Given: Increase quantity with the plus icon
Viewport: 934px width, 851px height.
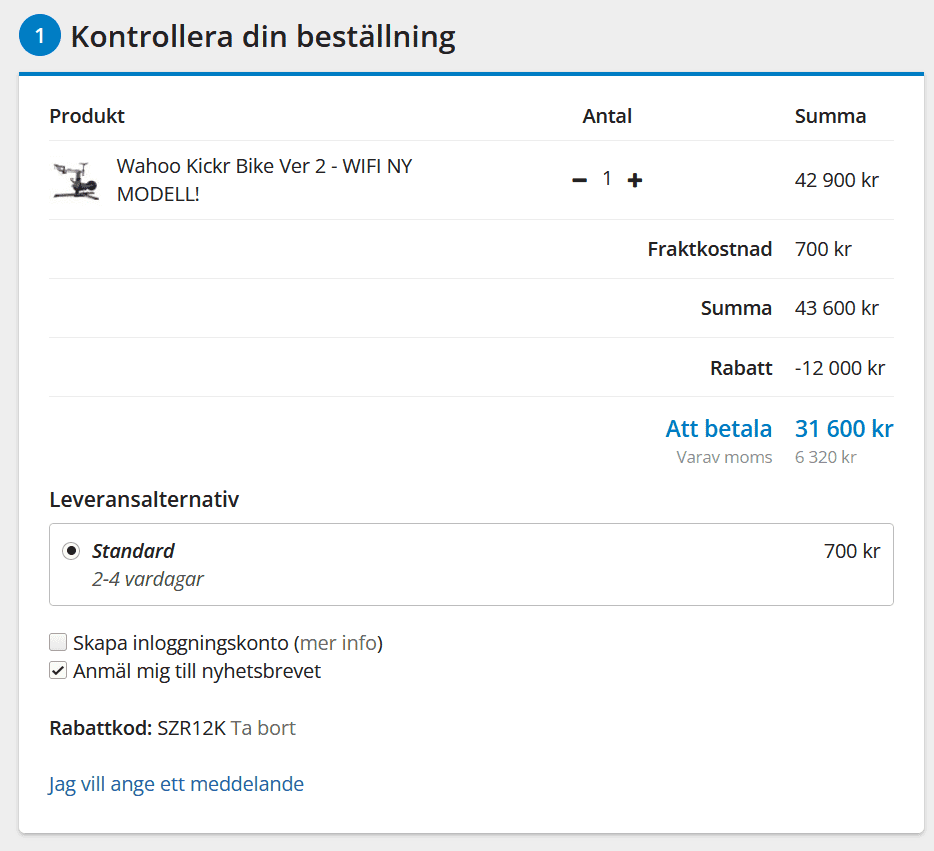Looking at the screenshot, I should point(634,180).
